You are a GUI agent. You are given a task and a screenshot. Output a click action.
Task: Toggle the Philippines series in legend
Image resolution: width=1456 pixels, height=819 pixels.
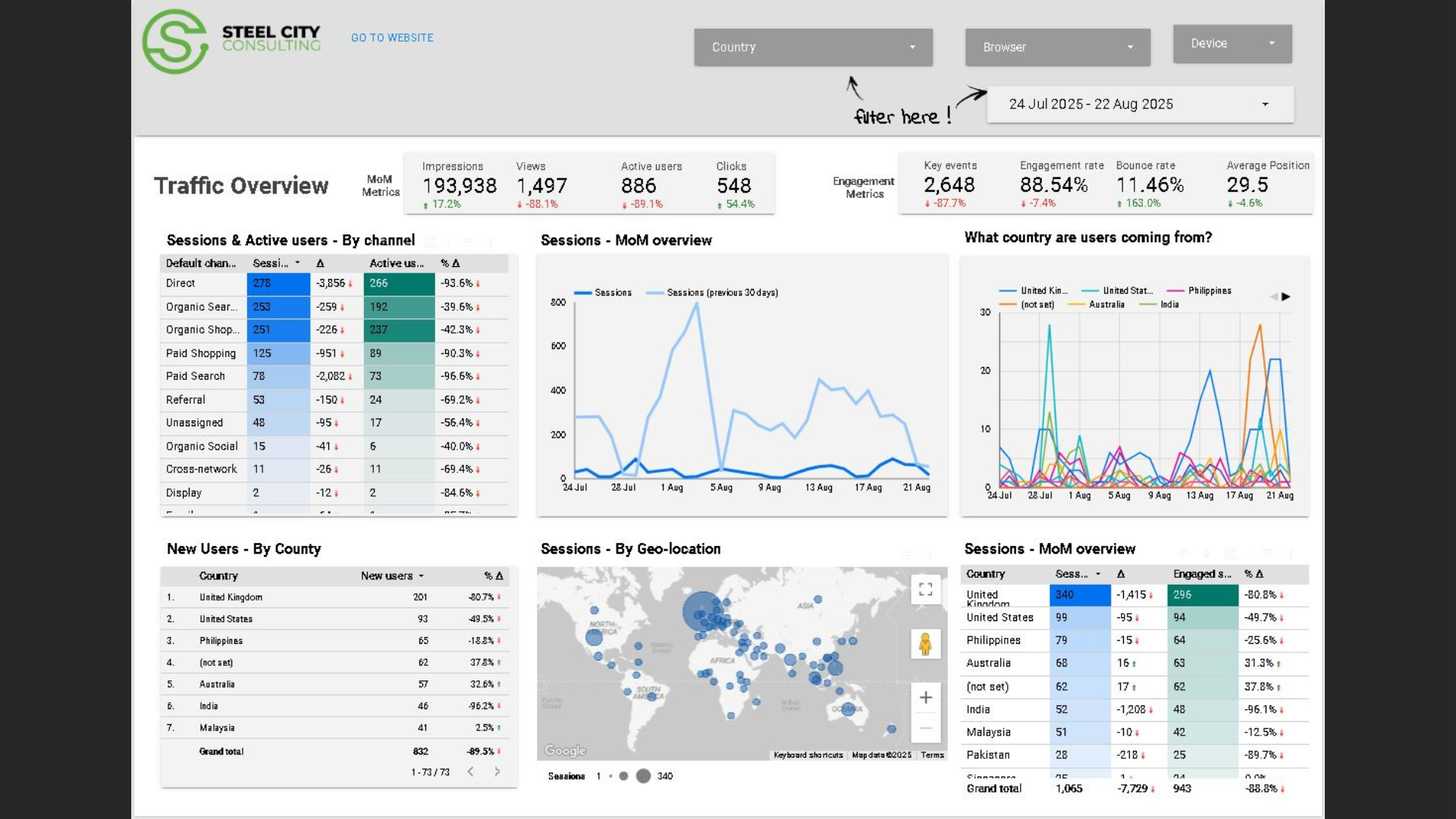coord(1209,290)
